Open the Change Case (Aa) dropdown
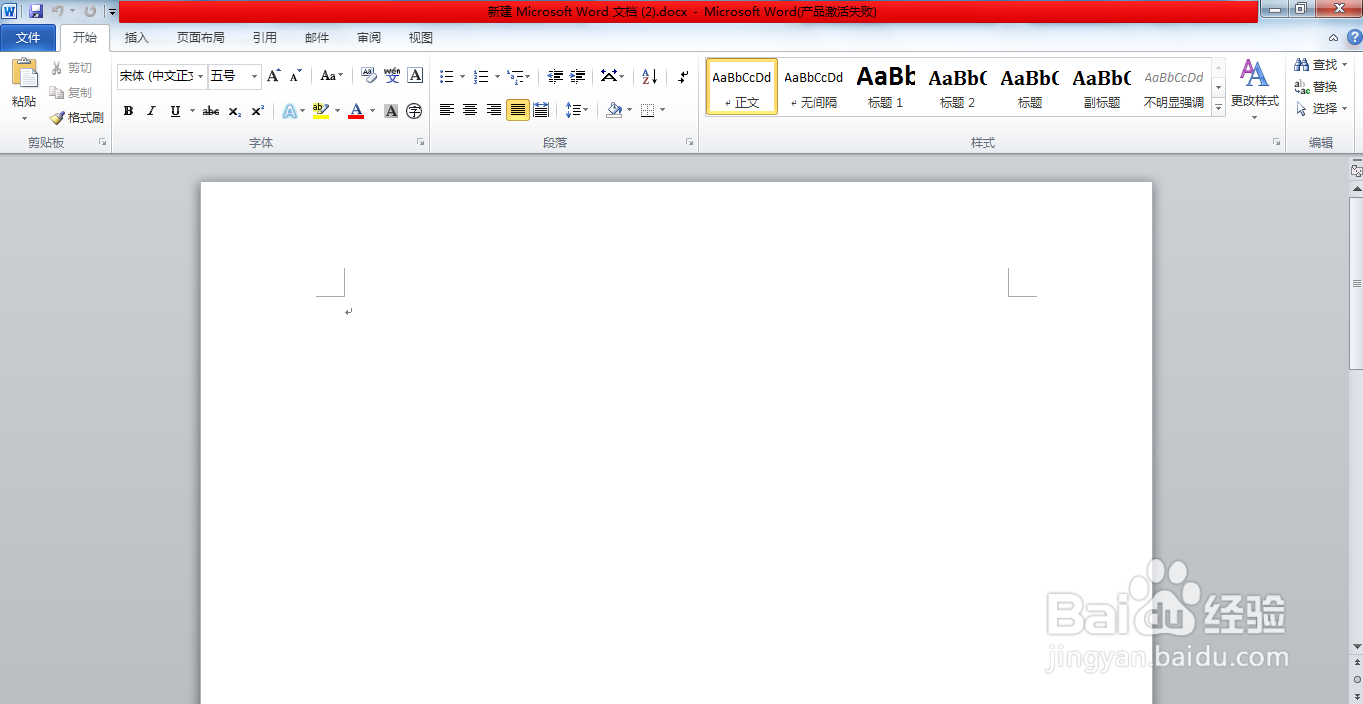Image resolution: width=1363 pixels, height=704 pixels. [x=331, y=76]
